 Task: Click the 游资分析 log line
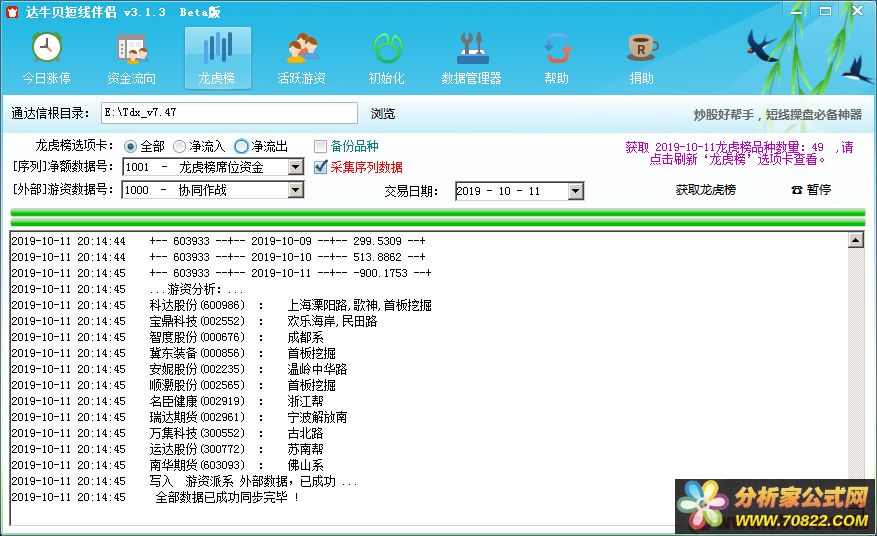click(x=128, y=289)
